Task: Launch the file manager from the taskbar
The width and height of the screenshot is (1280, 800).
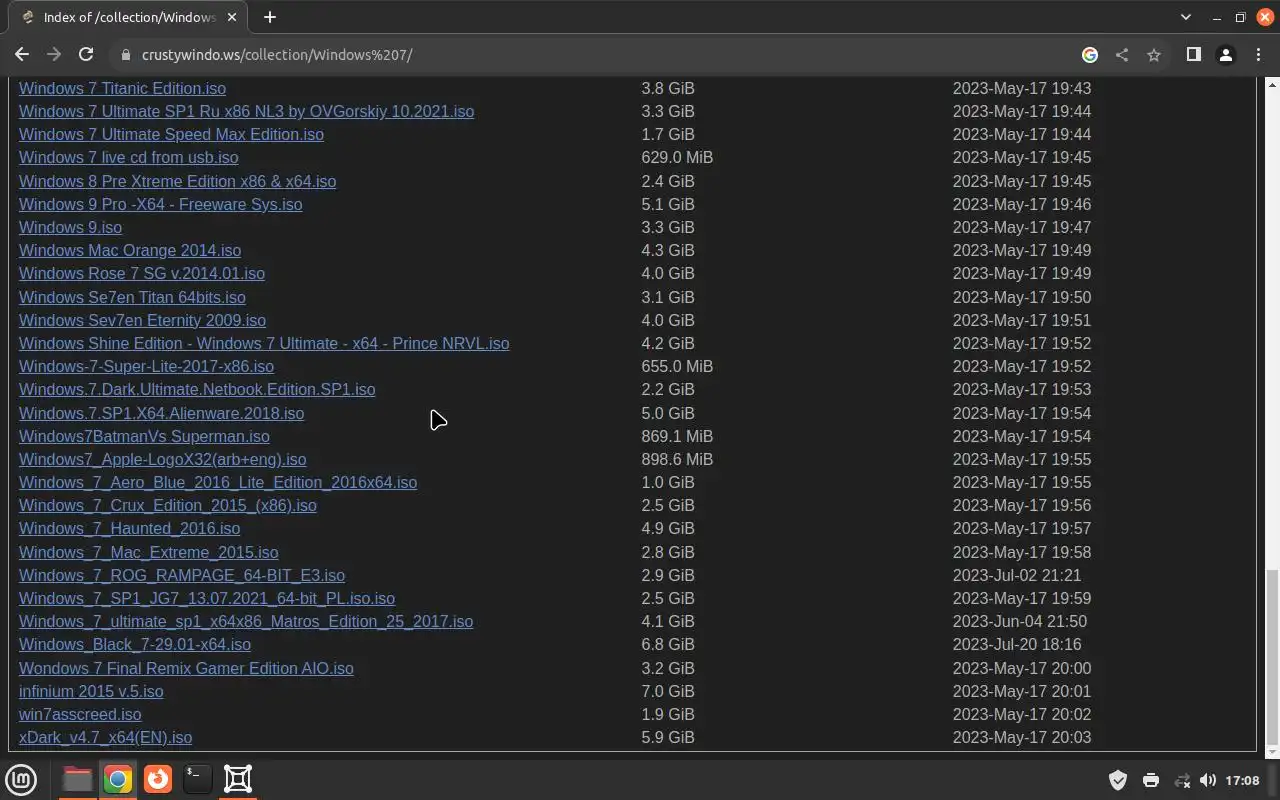Action: tap(77, 779)
